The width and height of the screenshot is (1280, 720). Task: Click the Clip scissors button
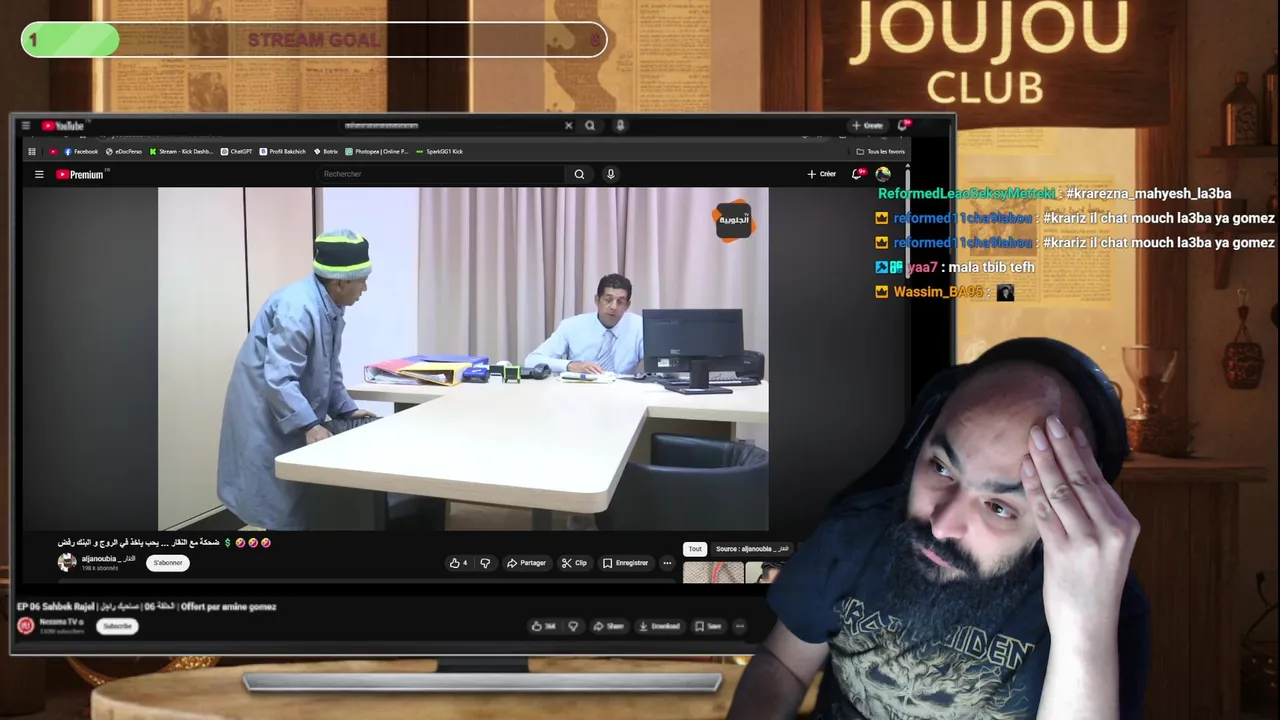[x=574, y=563]
